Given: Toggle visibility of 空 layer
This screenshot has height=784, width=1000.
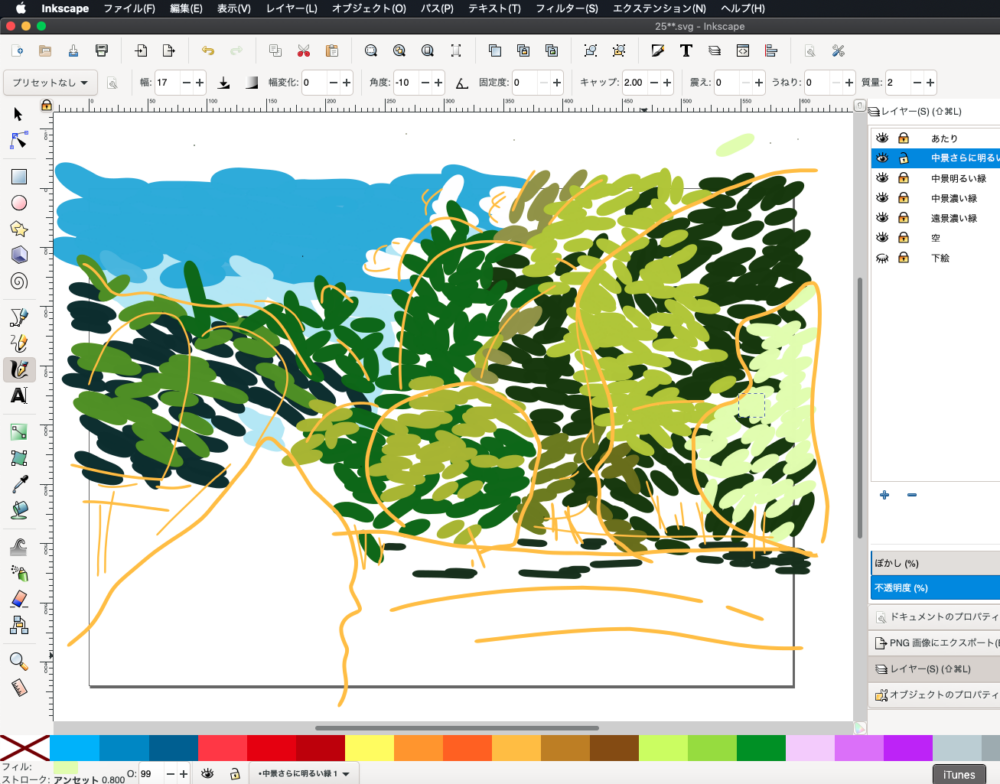Looking at the screenshot, I should click(882, 237).
